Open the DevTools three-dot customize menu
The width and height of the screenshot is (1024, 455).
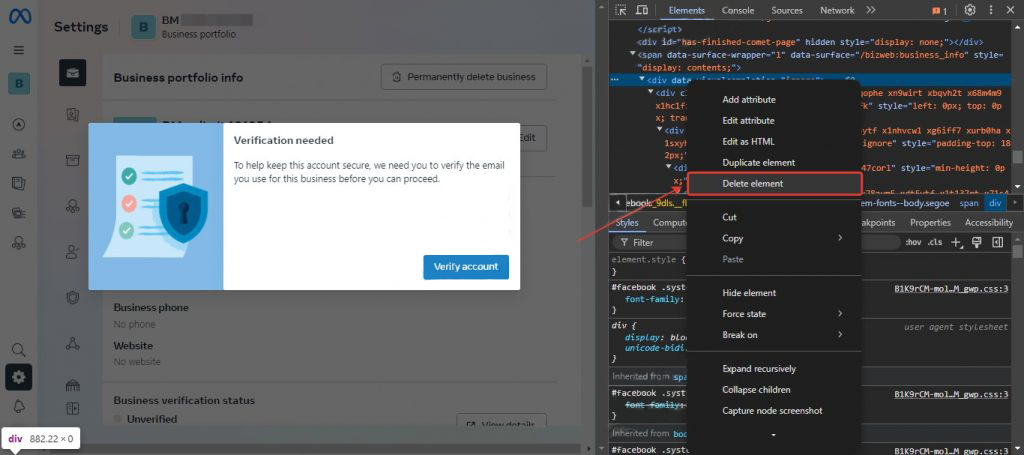click(x=991, y=10)
